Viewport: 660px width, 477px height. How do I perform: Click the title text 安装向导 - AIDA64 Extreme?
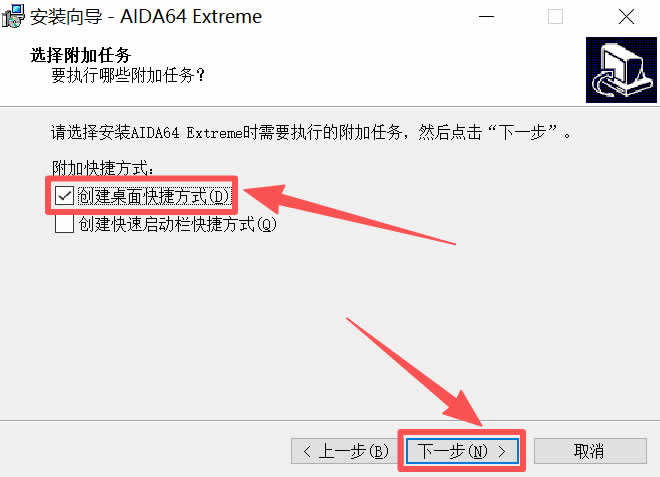coord(146,17)
